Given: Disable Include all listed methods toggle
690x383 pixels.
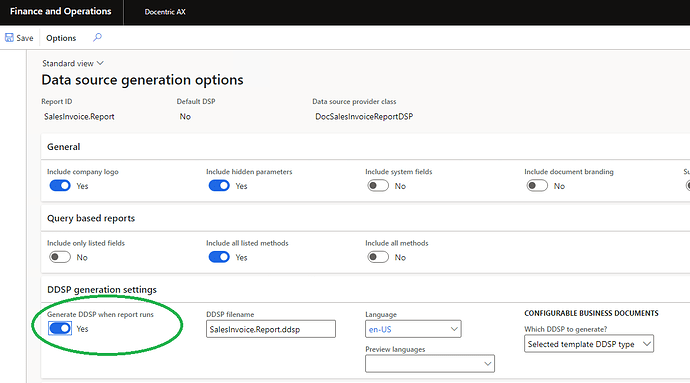Looking at the screenshot, I should pos(219,257).
